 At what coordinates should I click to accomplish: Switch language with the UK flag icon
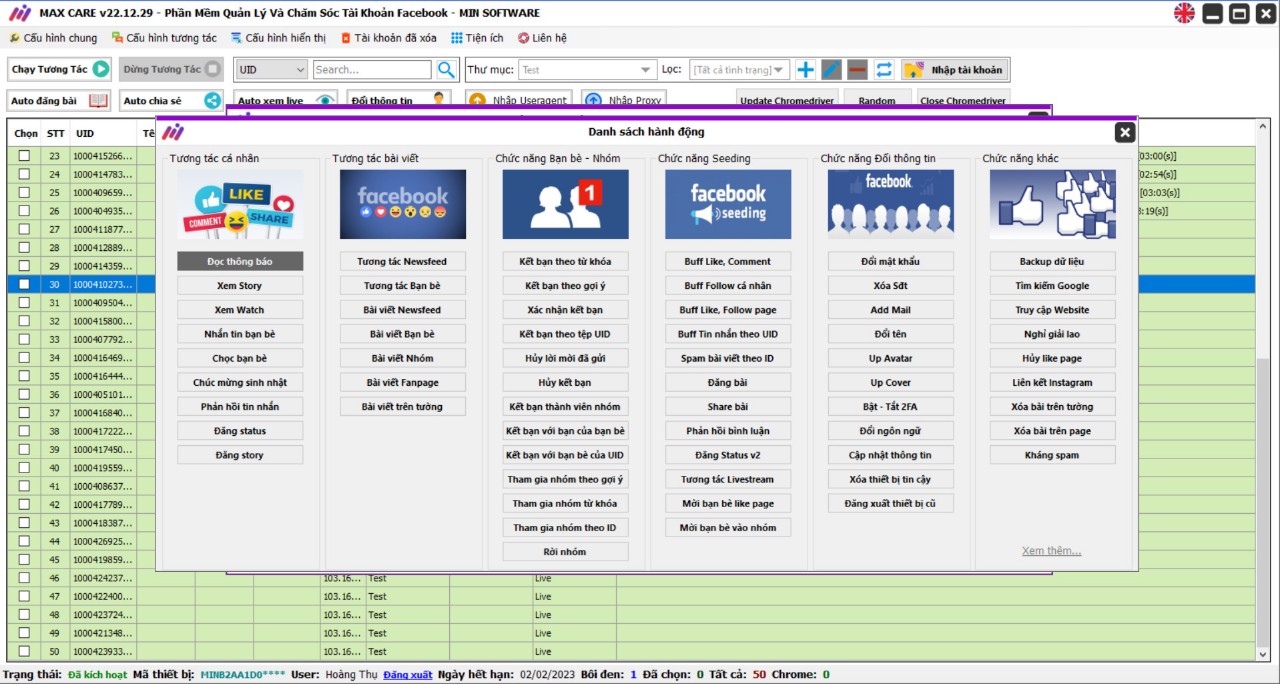pos(1184,13)
